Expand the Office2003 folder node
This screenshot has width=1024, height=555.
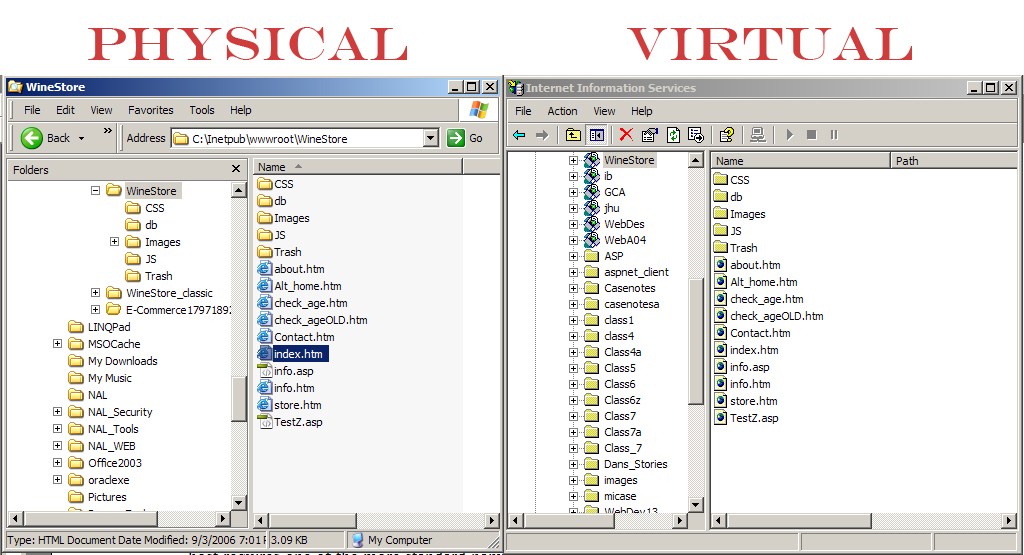click(57, 462)
